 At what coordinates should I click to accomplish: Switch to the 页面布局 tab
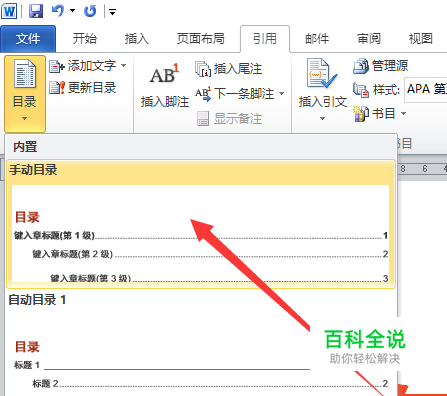[x=201, y=39]
